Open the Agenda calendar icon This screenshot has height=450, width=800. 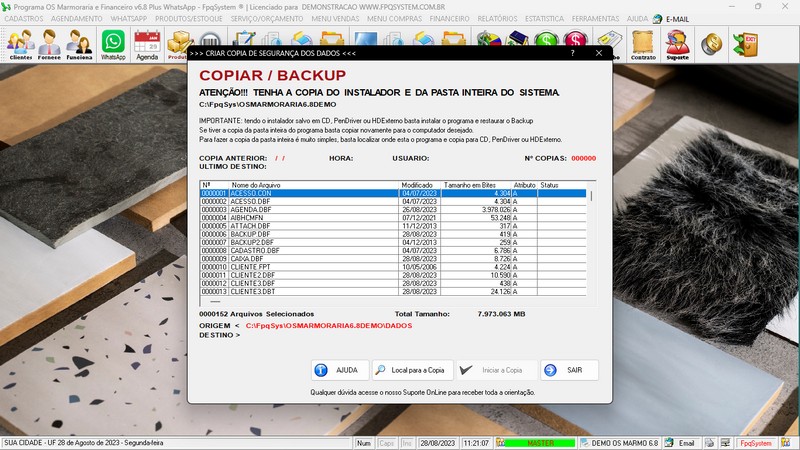coord(147,45)
